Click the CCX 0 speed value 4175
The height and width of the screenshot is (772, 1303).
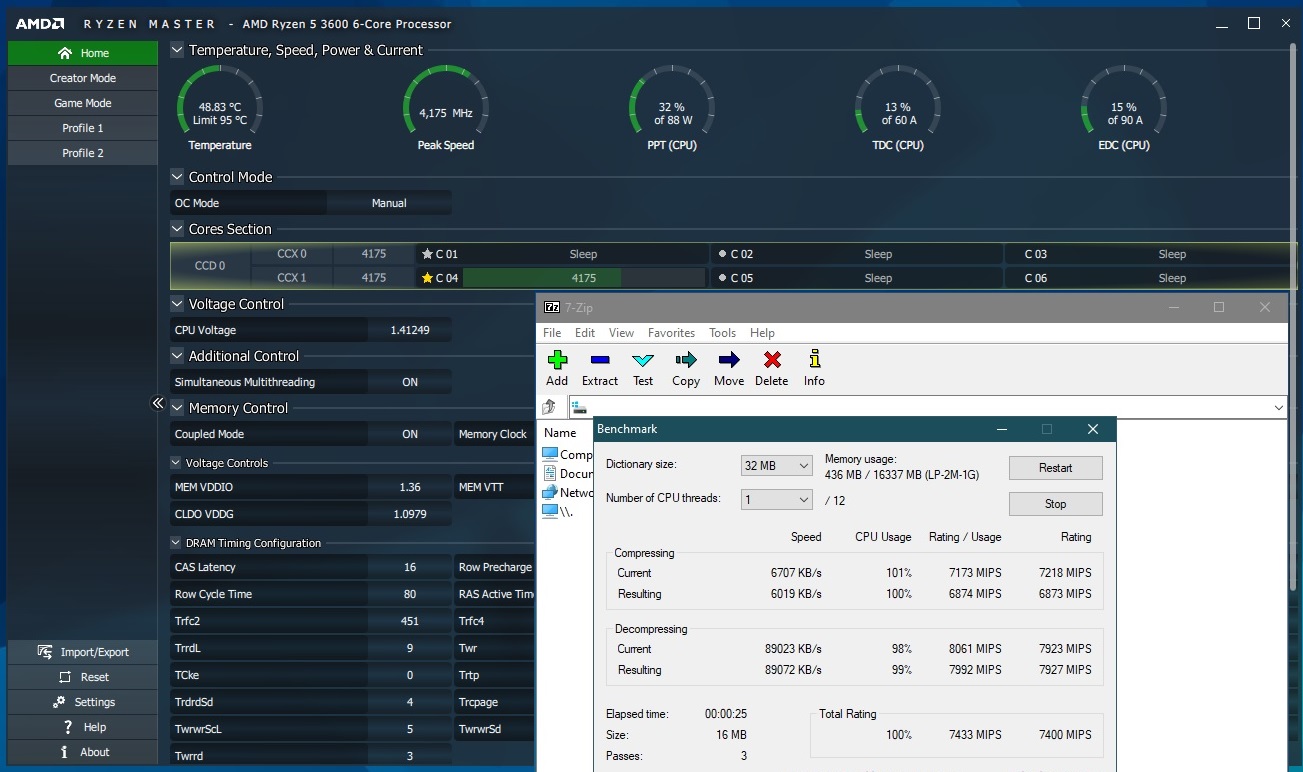point(374,254)
